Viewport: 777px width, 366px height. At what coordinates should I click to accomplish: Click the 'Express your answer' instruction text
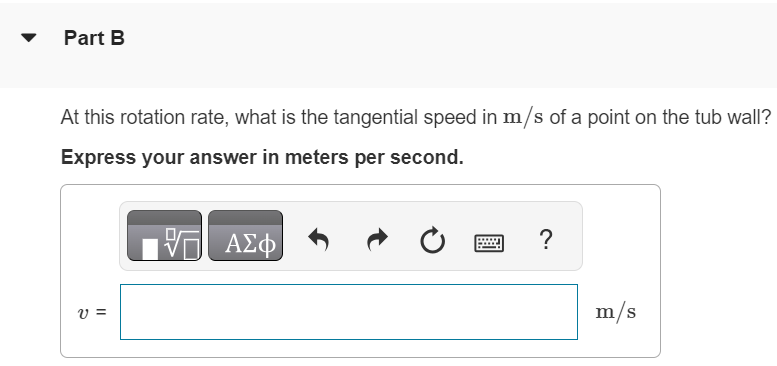262,157
